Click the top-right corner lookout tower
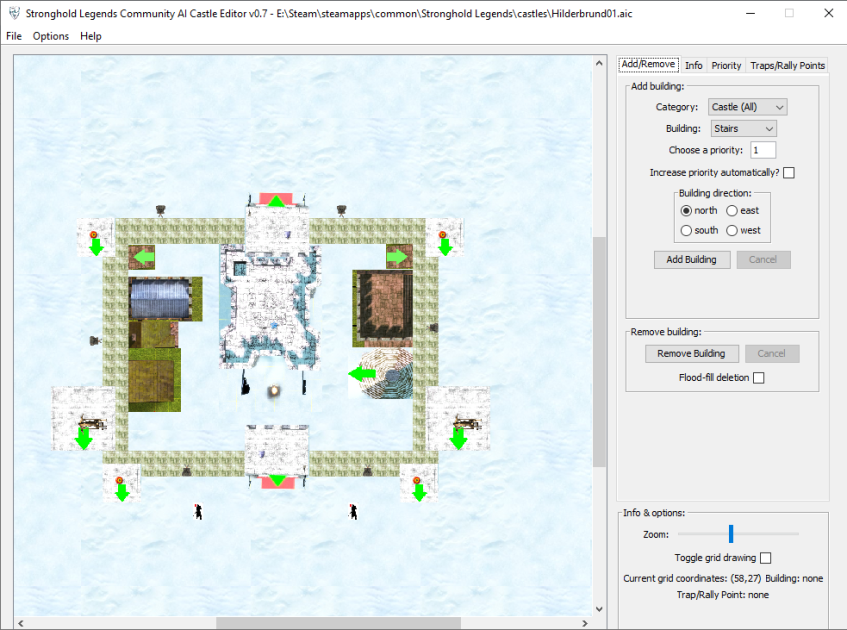Viewport: 847px width, 630px height. click(x=445, y=238)
